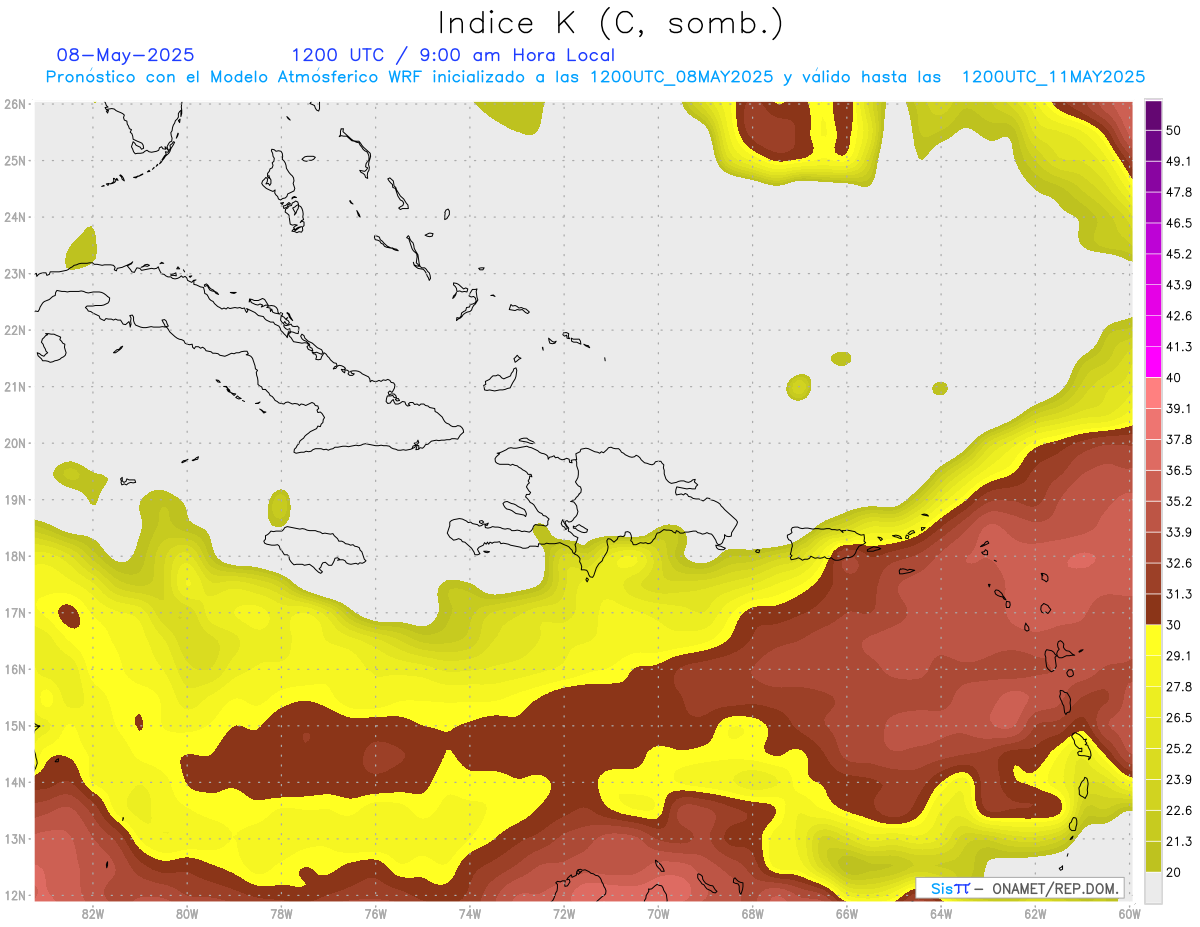Click longitude label "68W"
The image size is (1200, 927).
tap(752, 913)
